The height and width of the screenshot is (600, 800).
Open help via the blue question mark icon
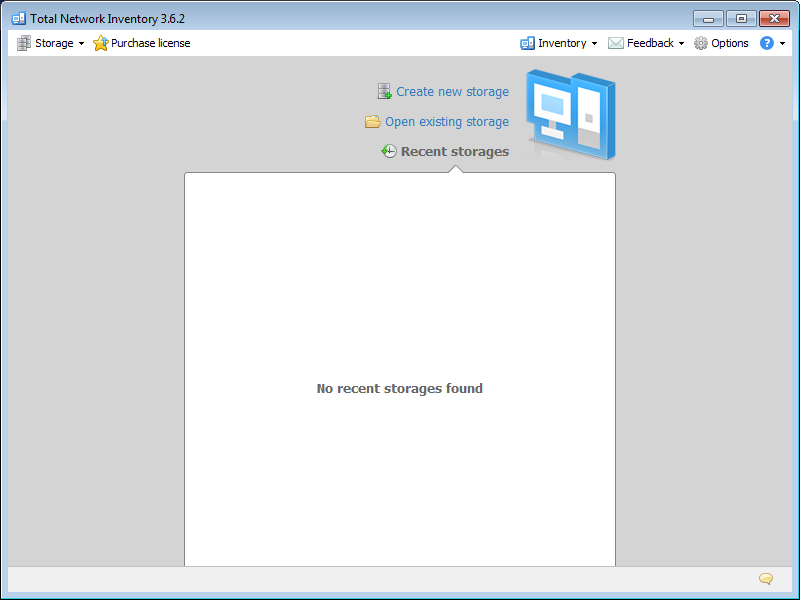coord(766,43)
